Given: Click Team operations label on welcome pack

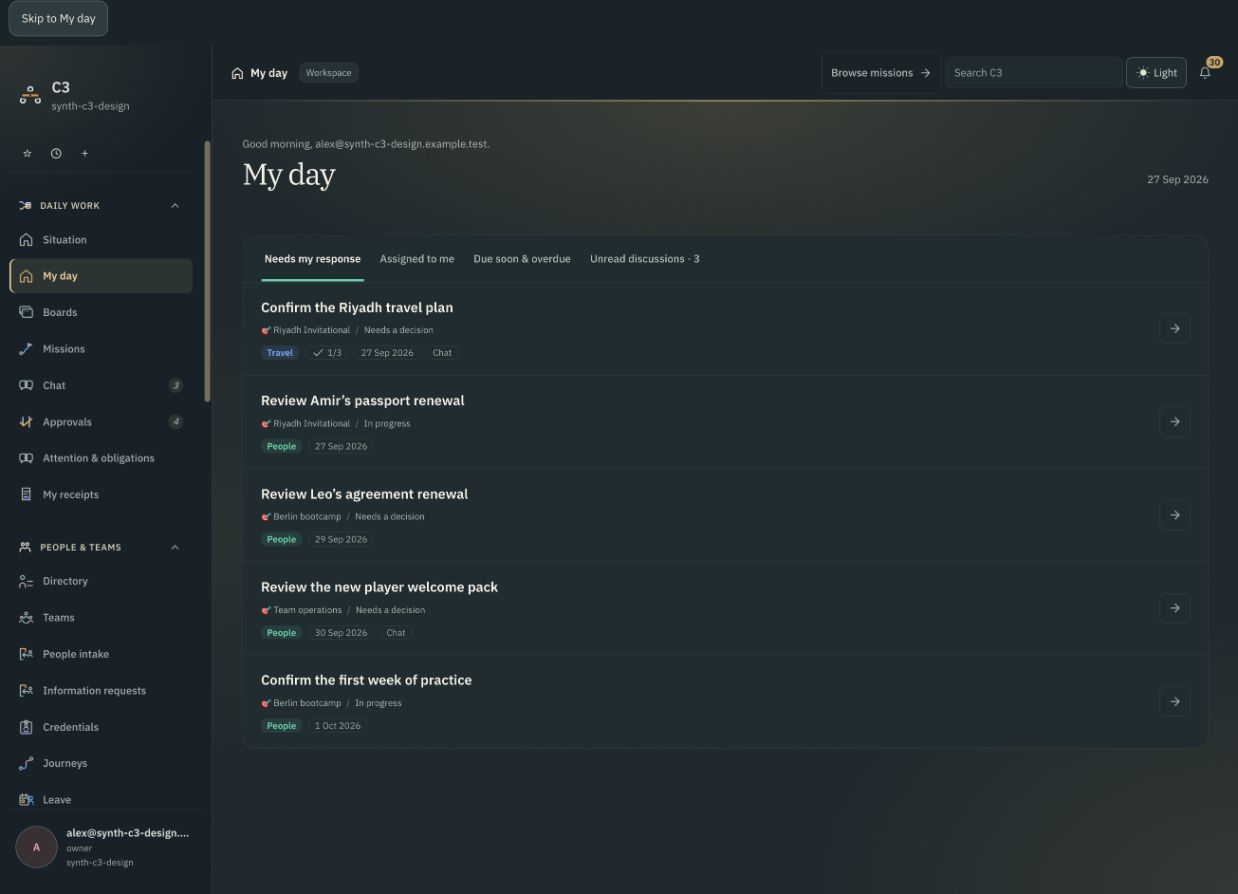Looking at the screenshot, I should click(x=307, y=610).
